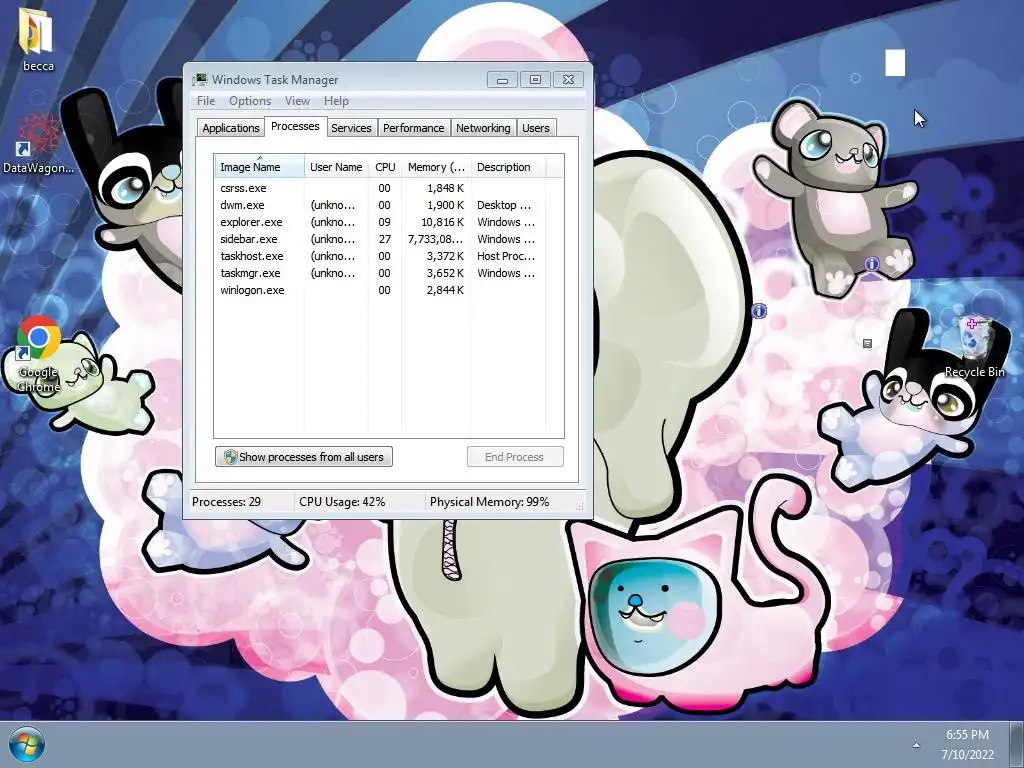1024x768 pixels.
Task: Minimize the Windows Task Manager window
Action: [x=502, y=80]
